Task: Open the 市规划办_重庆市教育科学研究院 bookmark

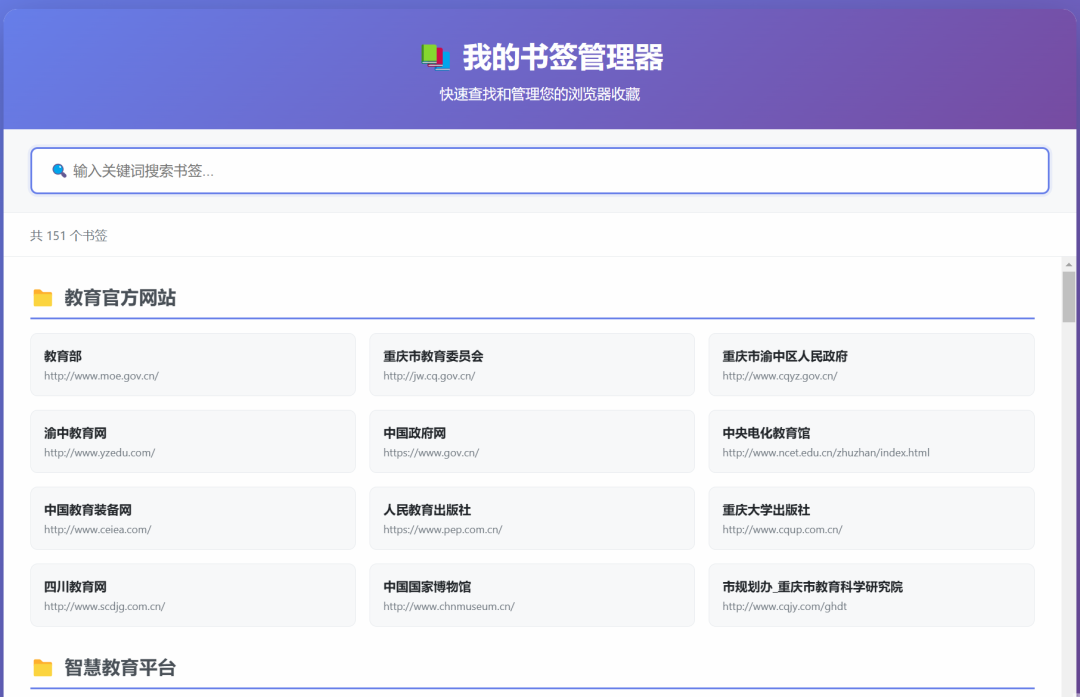Action: click(871, 595)
